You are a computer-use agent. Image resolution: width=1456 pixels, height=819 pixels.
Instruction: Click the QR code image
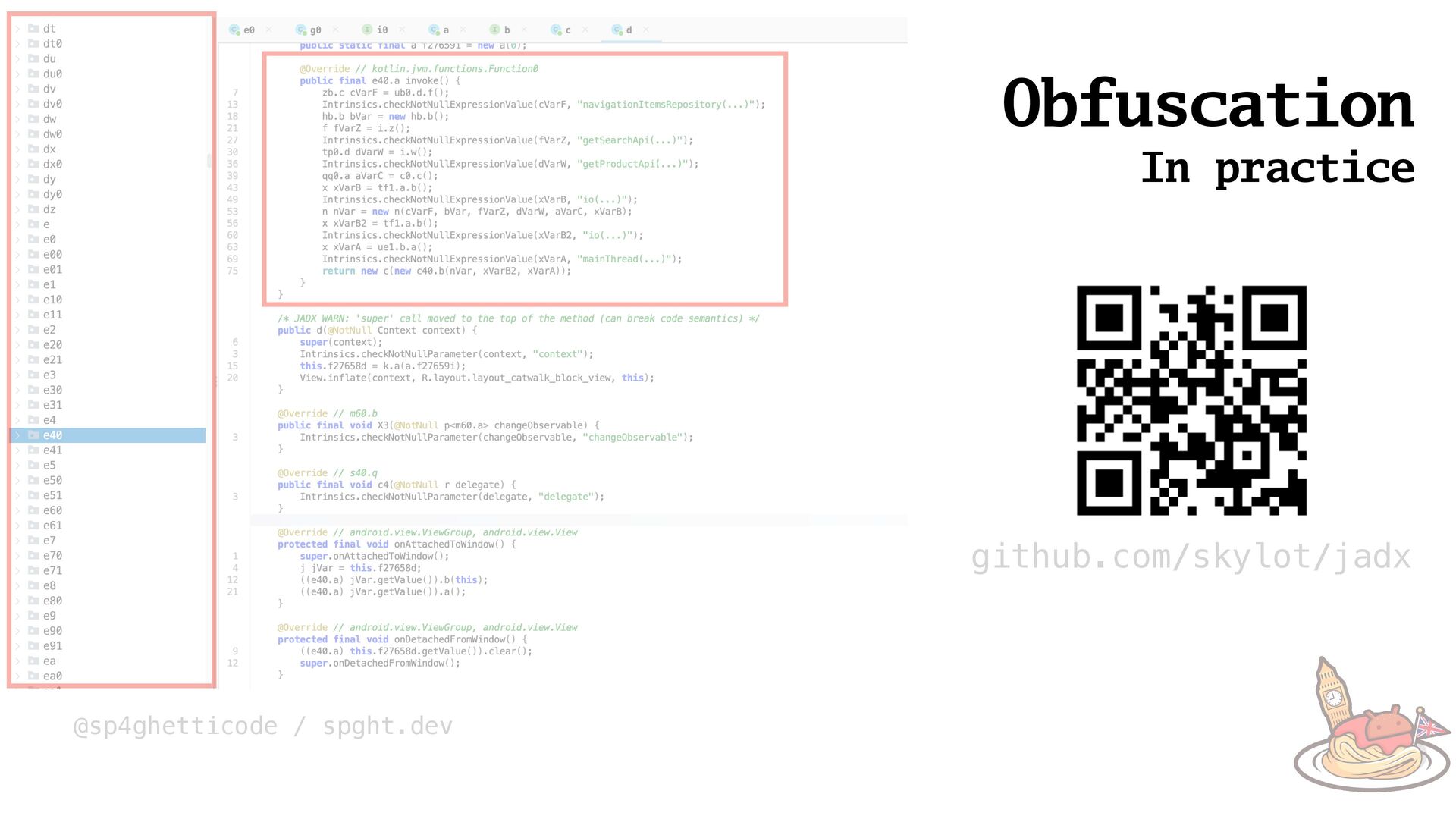pos(1191,400)
